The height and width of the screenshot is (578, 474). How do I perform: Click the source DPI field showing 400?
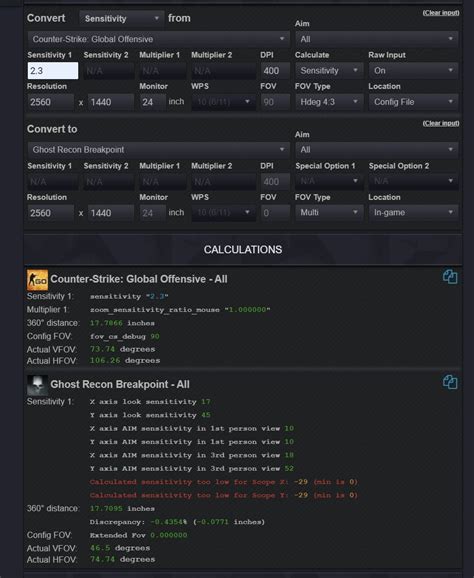pos(275,70)
